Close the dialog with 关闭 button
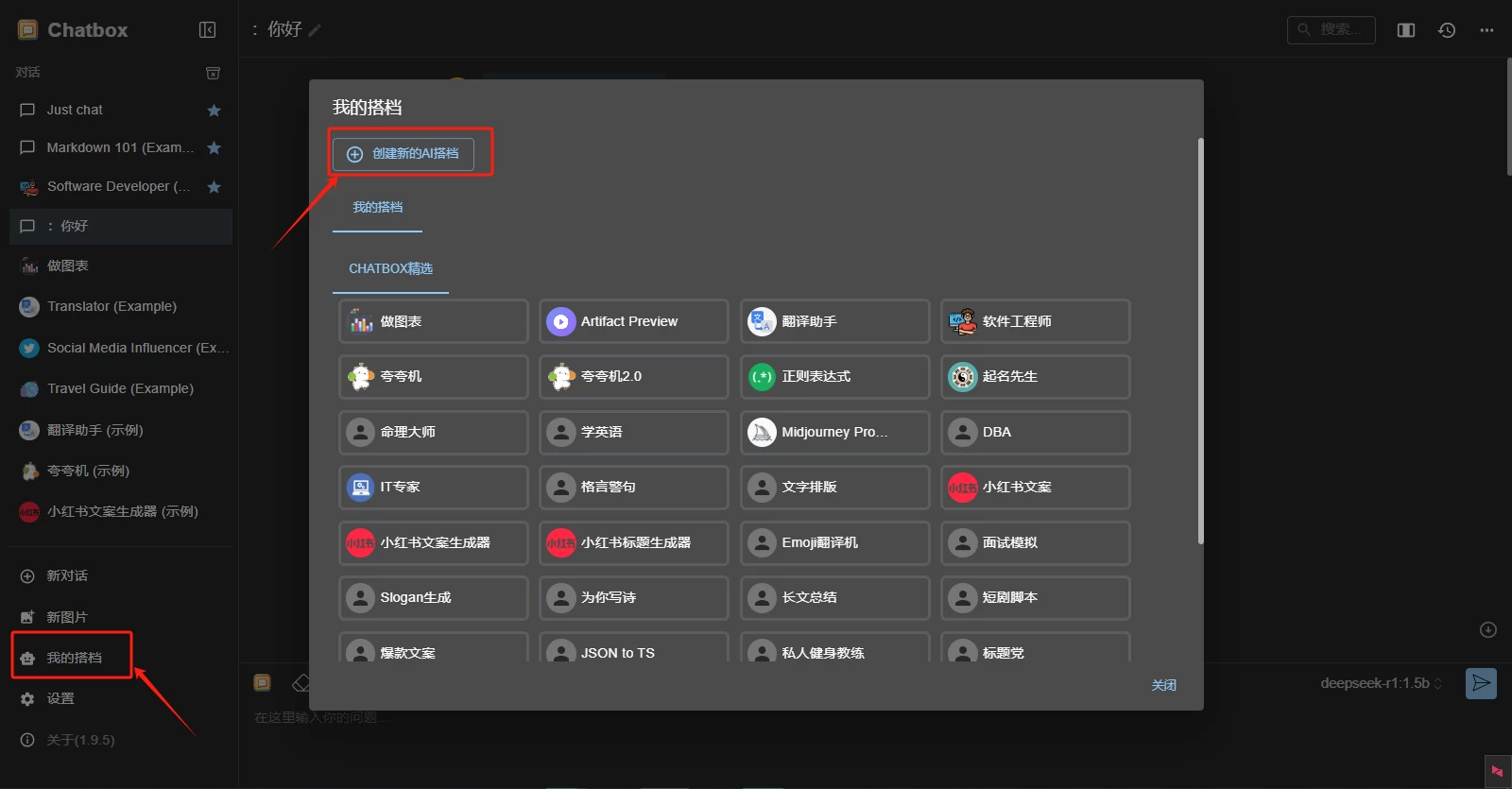 click(1163, 685)
